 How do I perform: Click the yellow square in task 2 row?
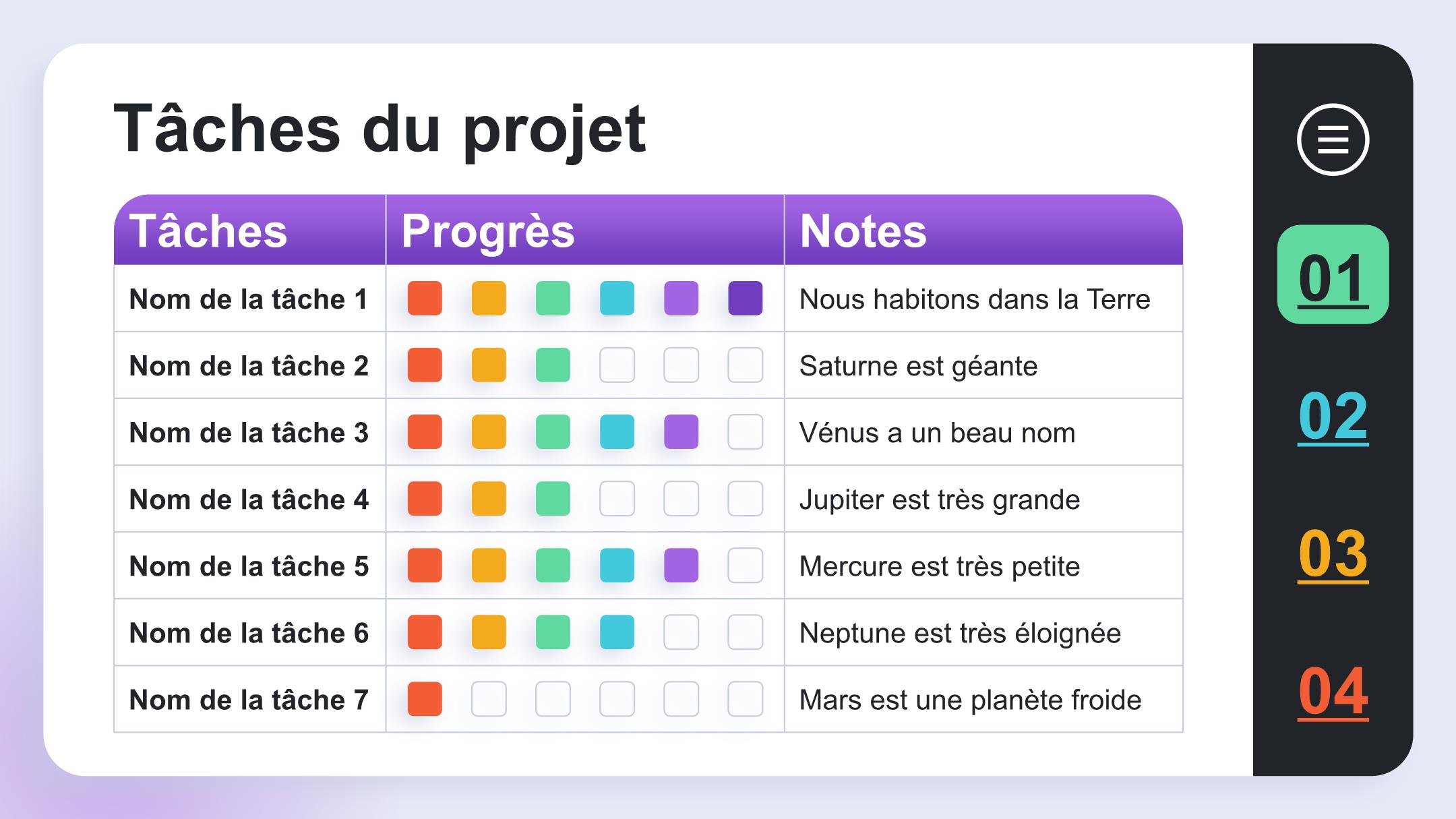pyautogui.click(x=489, y=365)
